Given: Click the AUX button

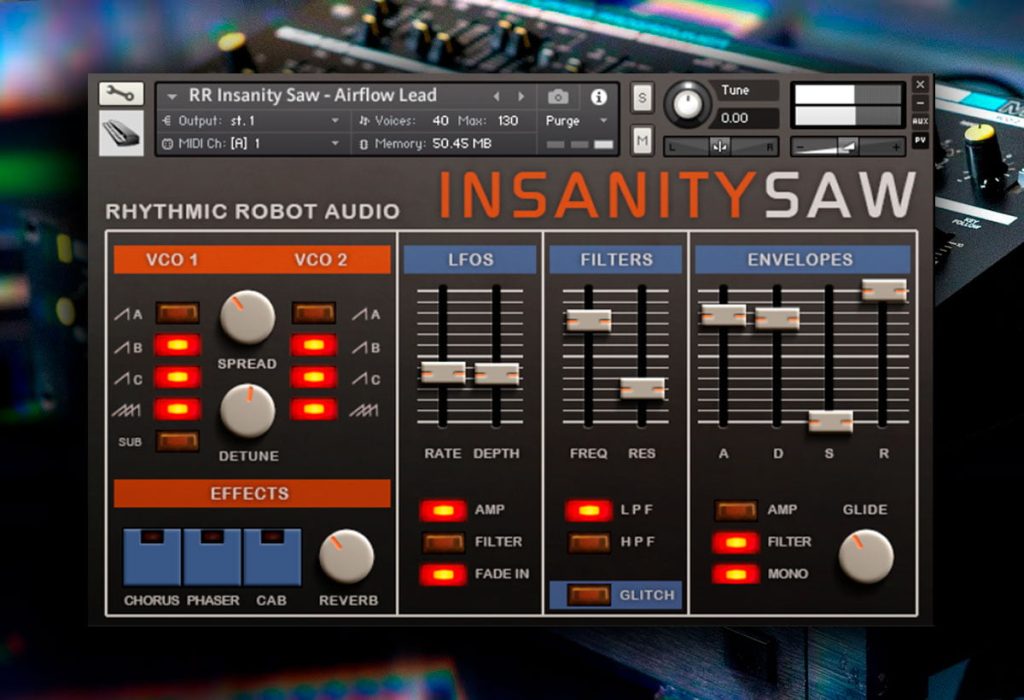Looking at the screenshot, I should coord(920,121).
